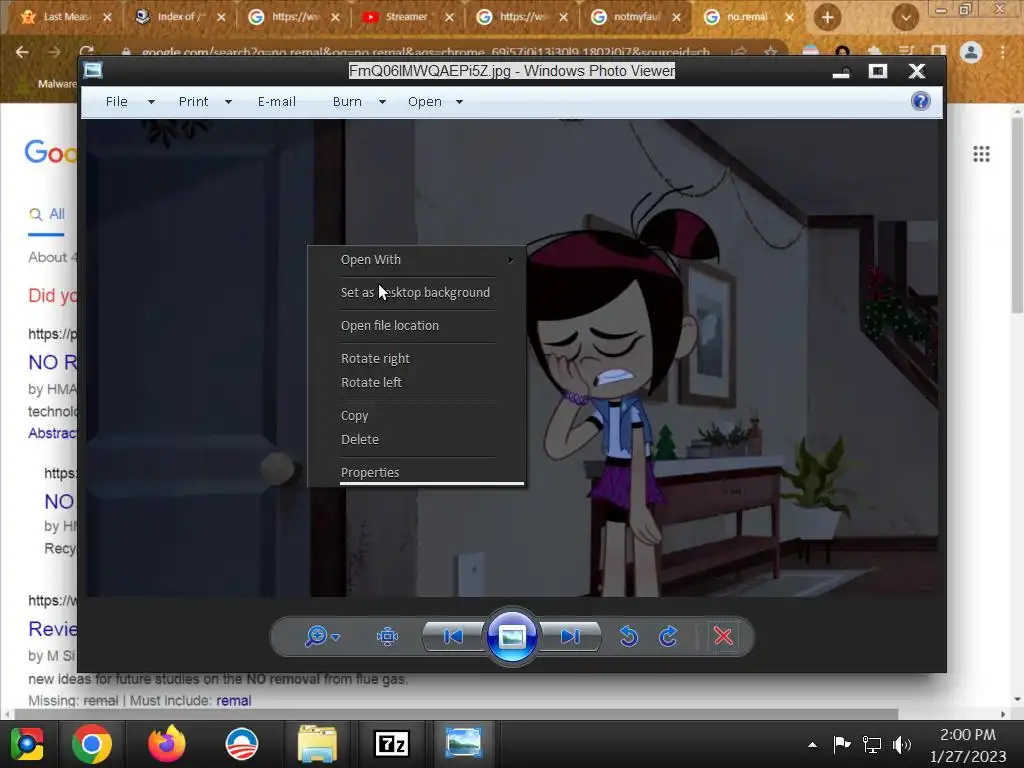
Task: Show hidden tray icons
Action: [812, 744]
